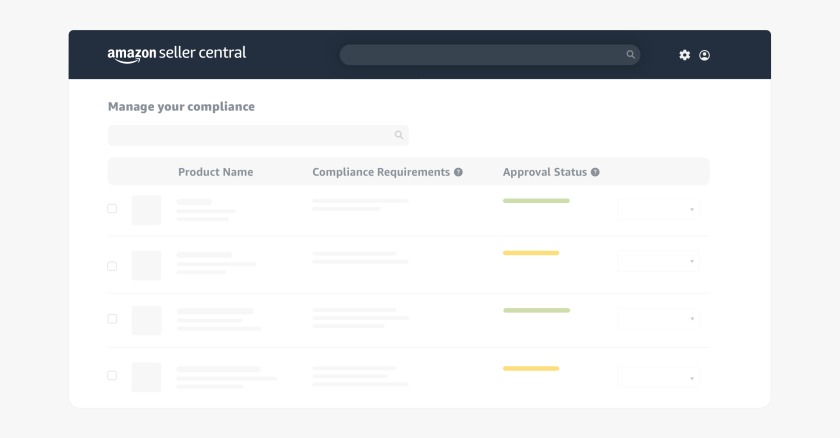Check the second product row checkbox

112,266
